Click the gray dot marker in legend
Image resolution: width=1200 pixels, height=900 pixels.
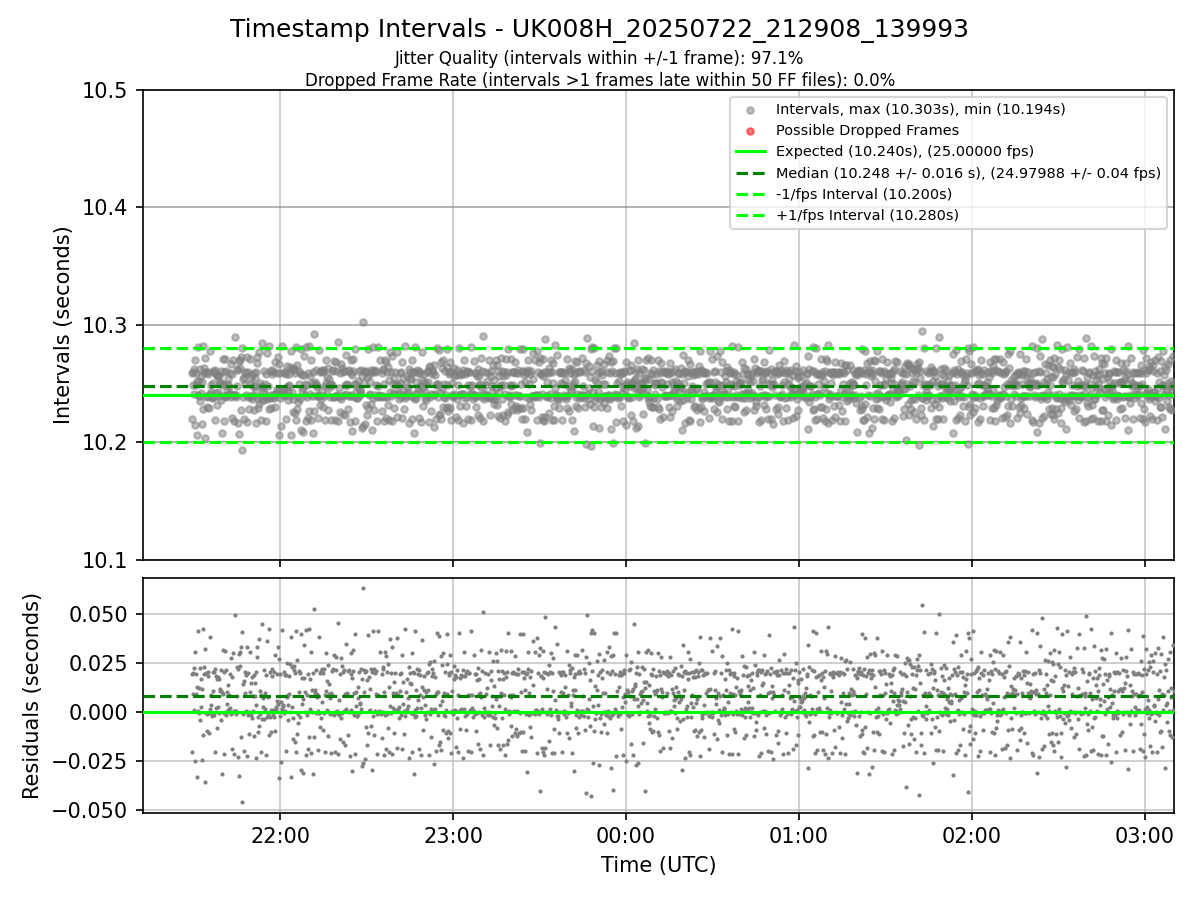coord(751,109)
